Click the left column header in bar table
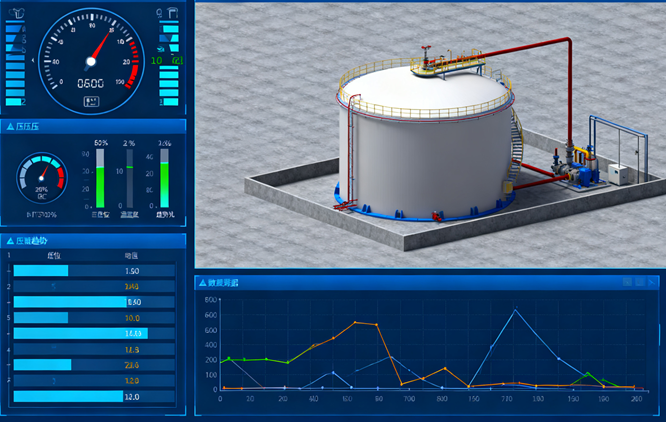Viewport: 666px width, 422px height. [x=54, y=256]
